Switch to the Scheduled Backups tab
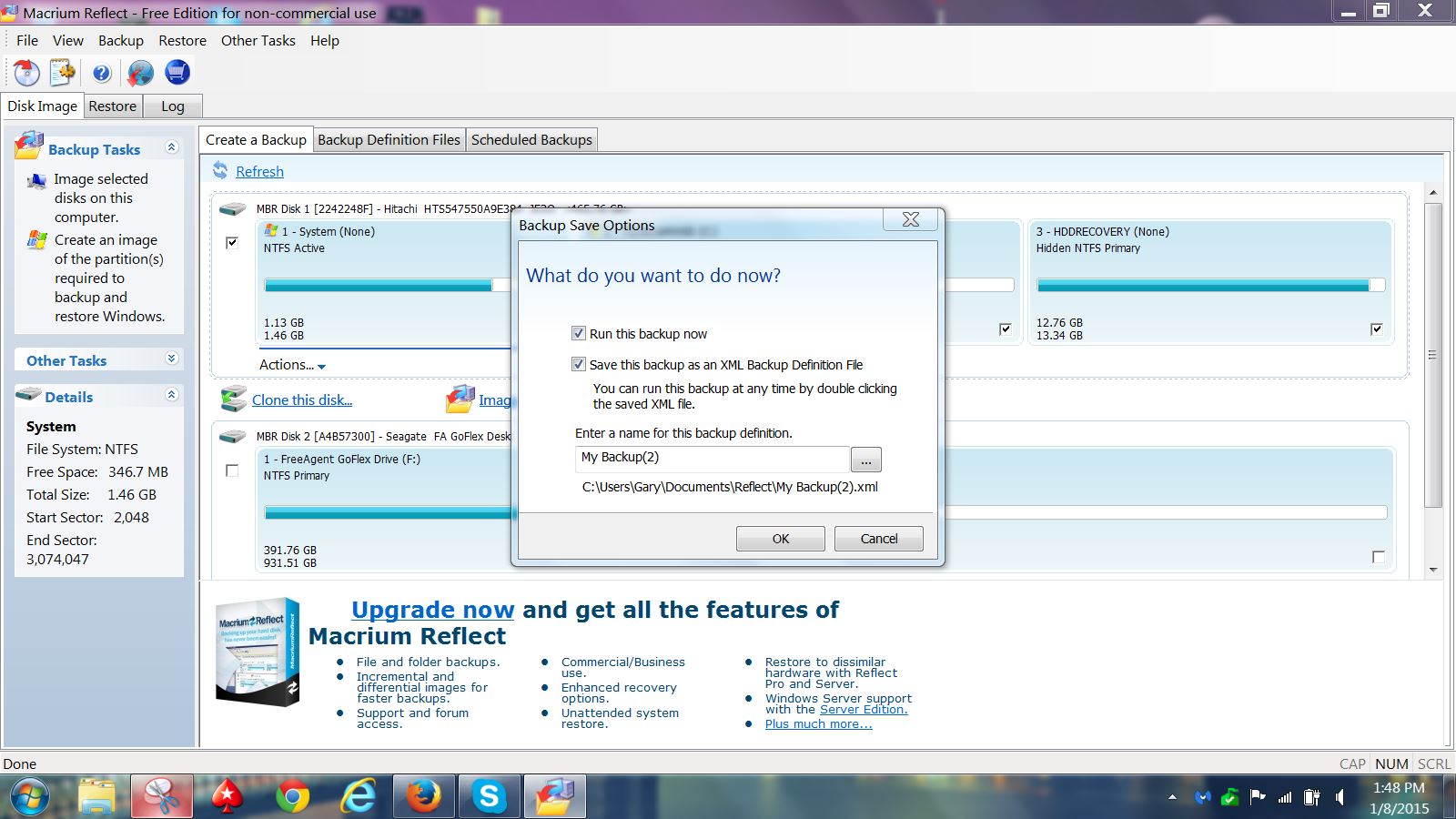The image size is (1456, 819). pos(531,139)
